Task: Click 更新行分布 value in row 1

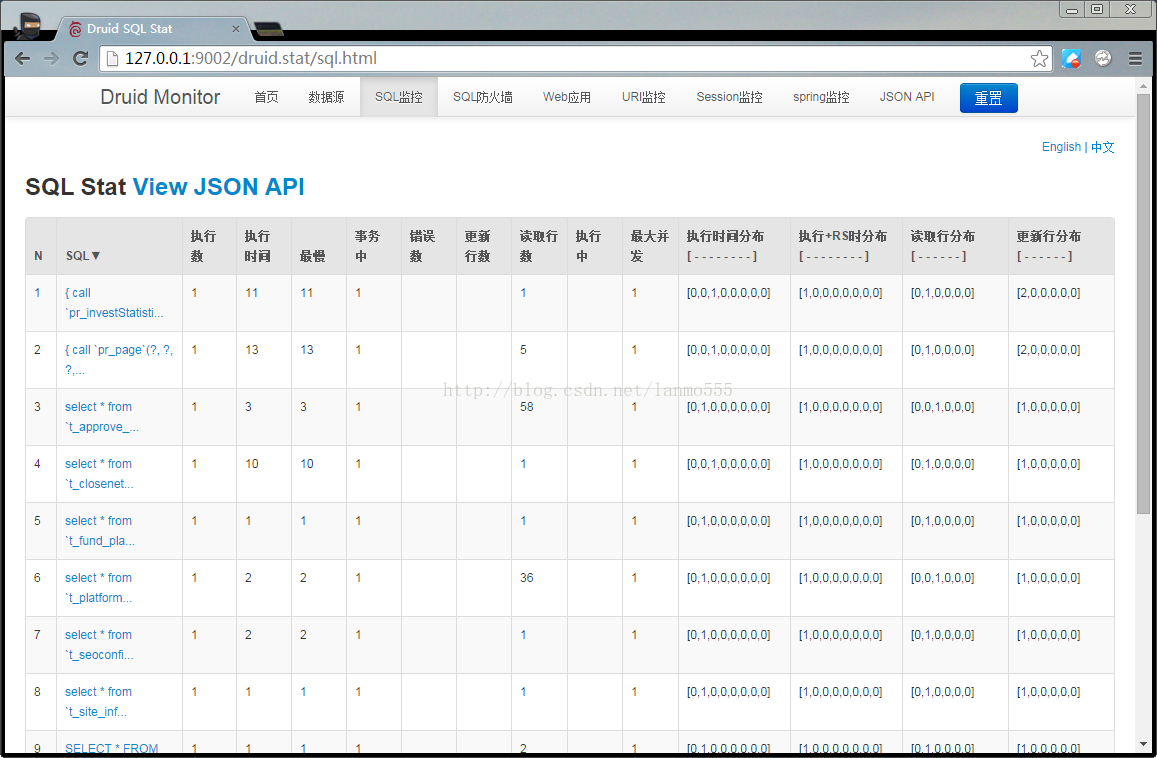Action: (x=1048, y=293)
